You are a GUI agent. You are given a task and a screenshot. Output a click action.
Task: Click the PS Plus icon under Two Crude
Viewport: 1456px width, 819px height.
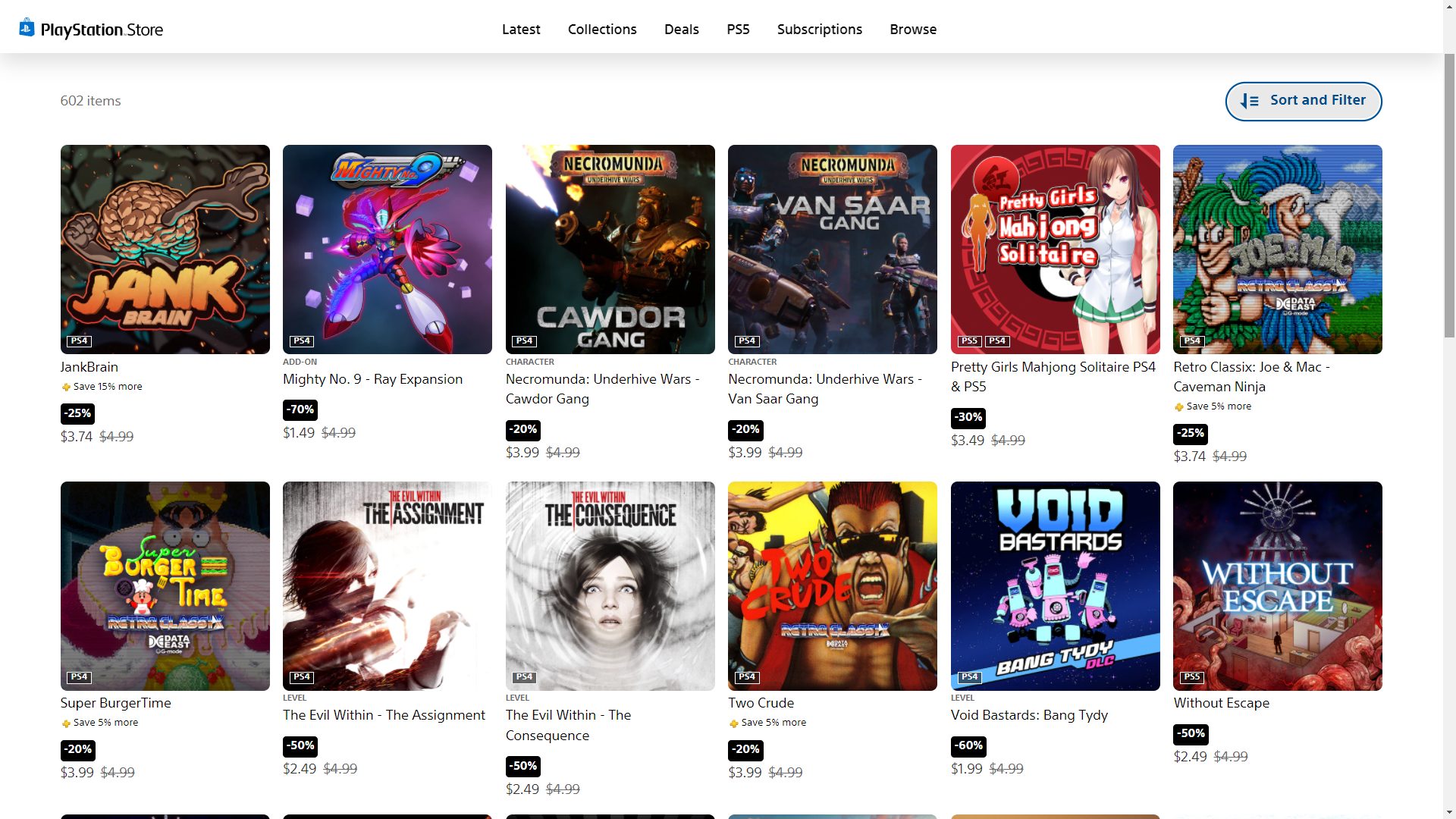[x=733, y=723]
